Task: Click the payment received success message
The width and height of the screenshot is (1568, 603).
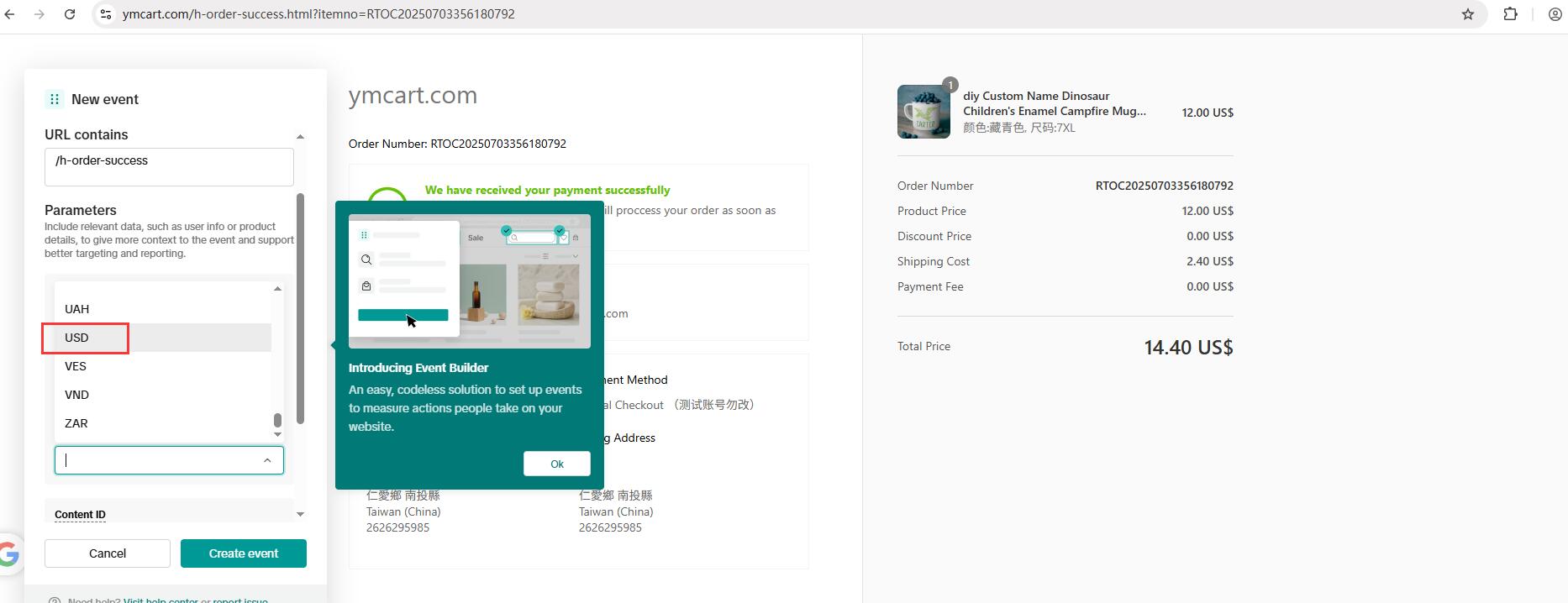Action: 547,190
